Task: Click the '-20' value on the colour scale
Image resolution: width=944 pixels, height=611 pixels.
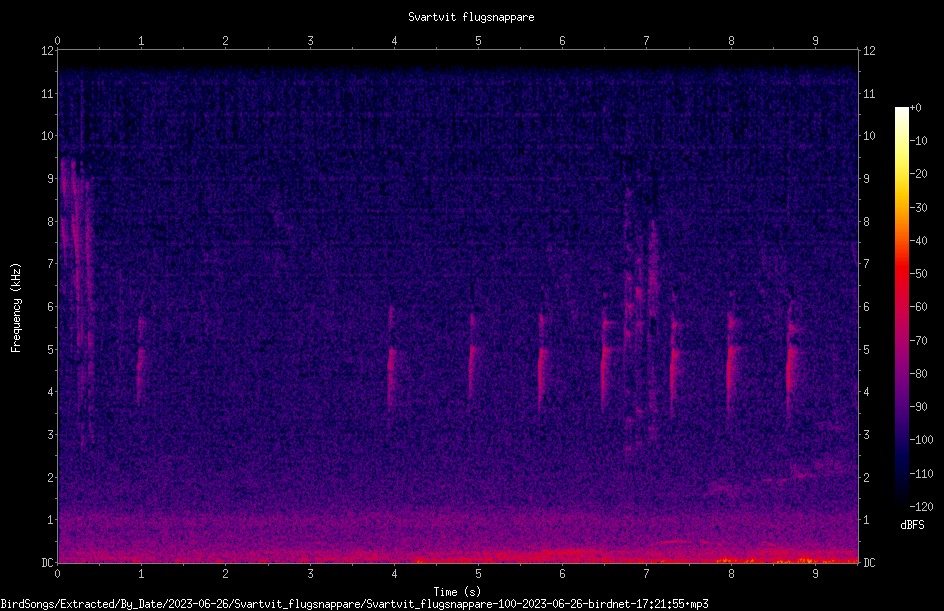Action: pos(918,174)
